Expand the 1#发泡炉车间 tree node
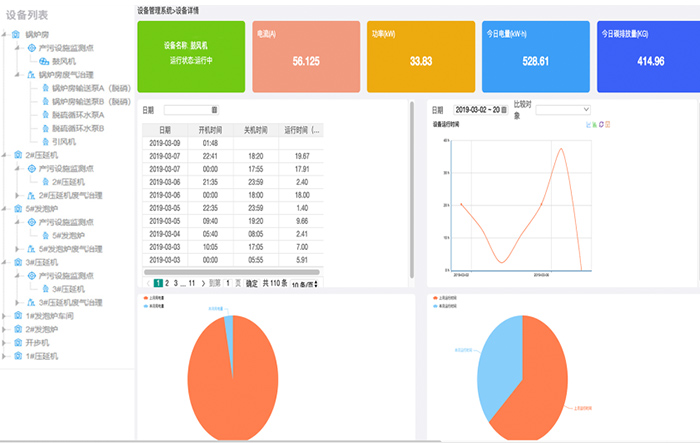The height and width of the screenshot is (443, 700). (x=6, y=315)
